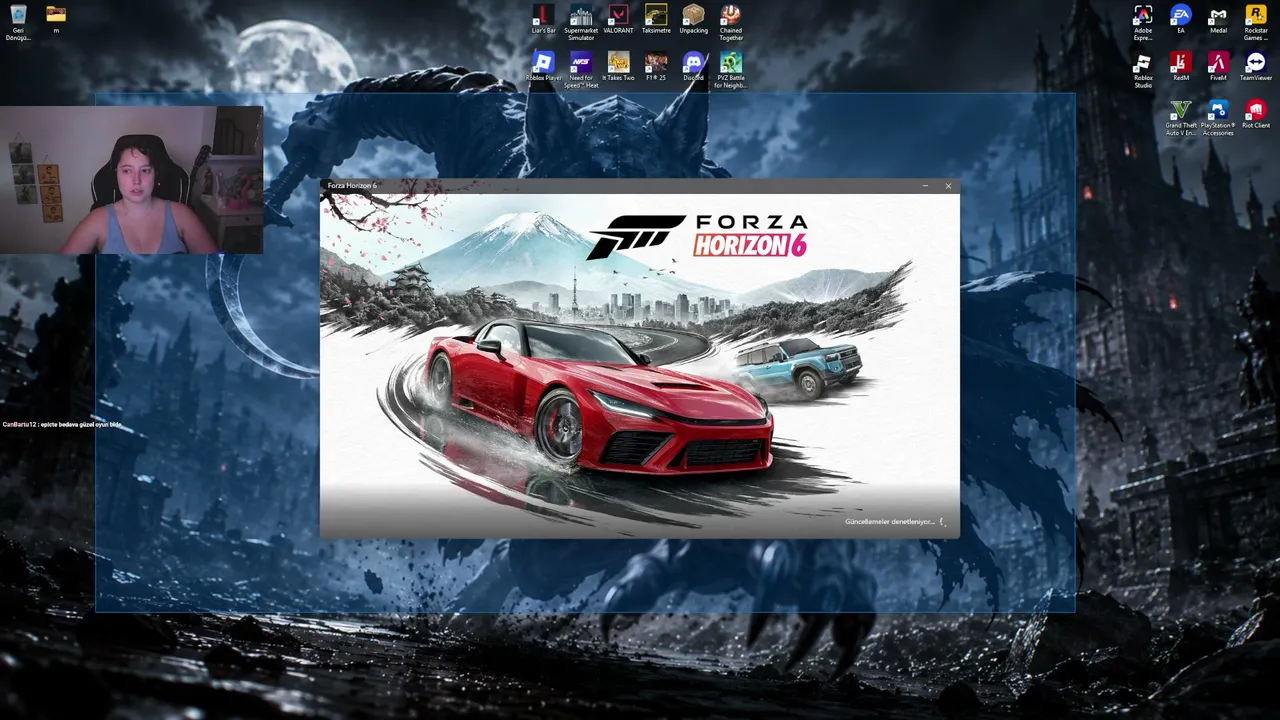Select the Recycle Bin (Geri Dönüşüm) icon
1280x720 pixels.
click(18, 23)
